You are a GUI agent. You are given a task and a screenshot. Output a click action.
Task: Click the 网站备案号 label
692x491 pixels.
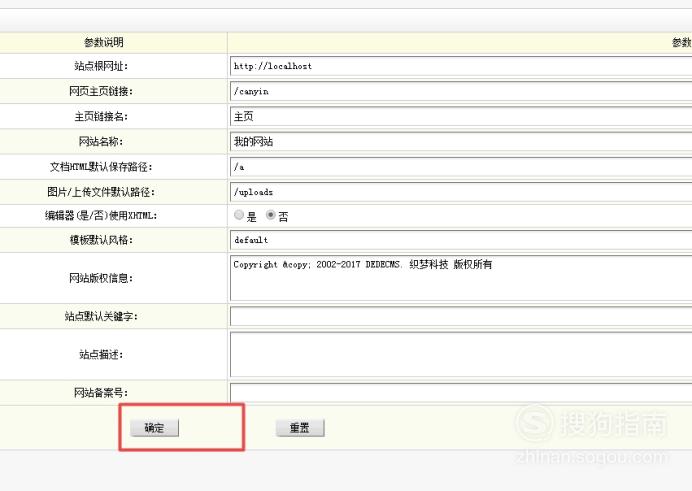[x=101, y=393]
